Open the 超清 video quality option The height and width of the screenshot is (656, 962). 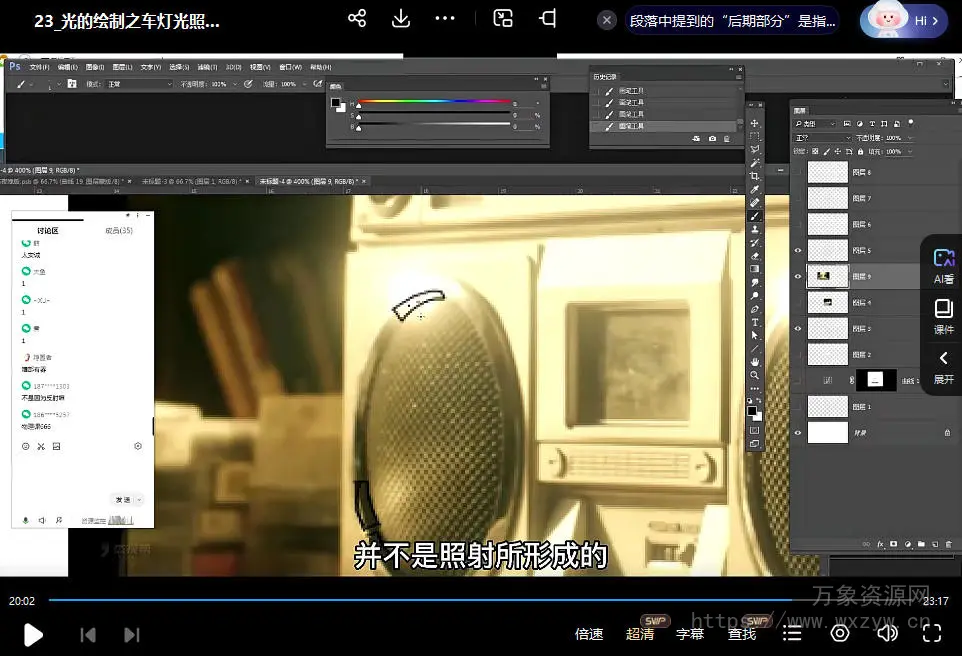coord(640,634)
